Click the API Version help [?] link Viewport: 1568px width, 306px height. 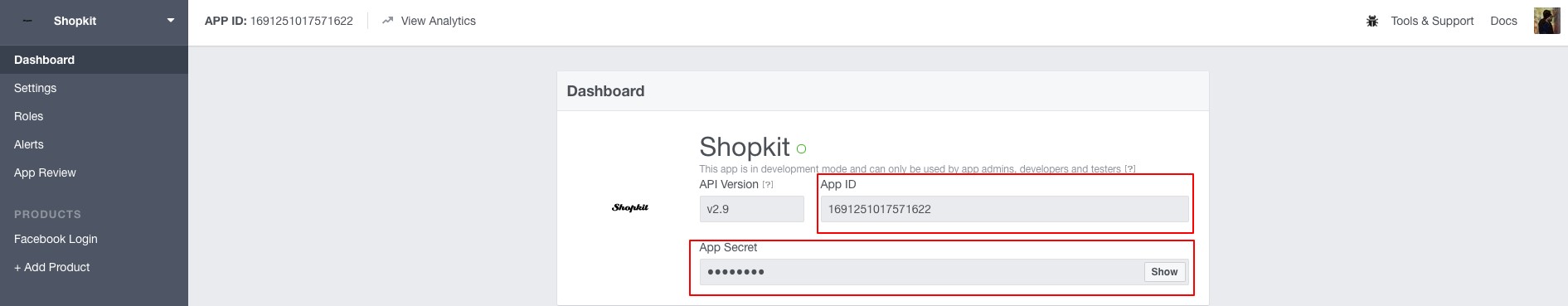(x=768, y=185)
